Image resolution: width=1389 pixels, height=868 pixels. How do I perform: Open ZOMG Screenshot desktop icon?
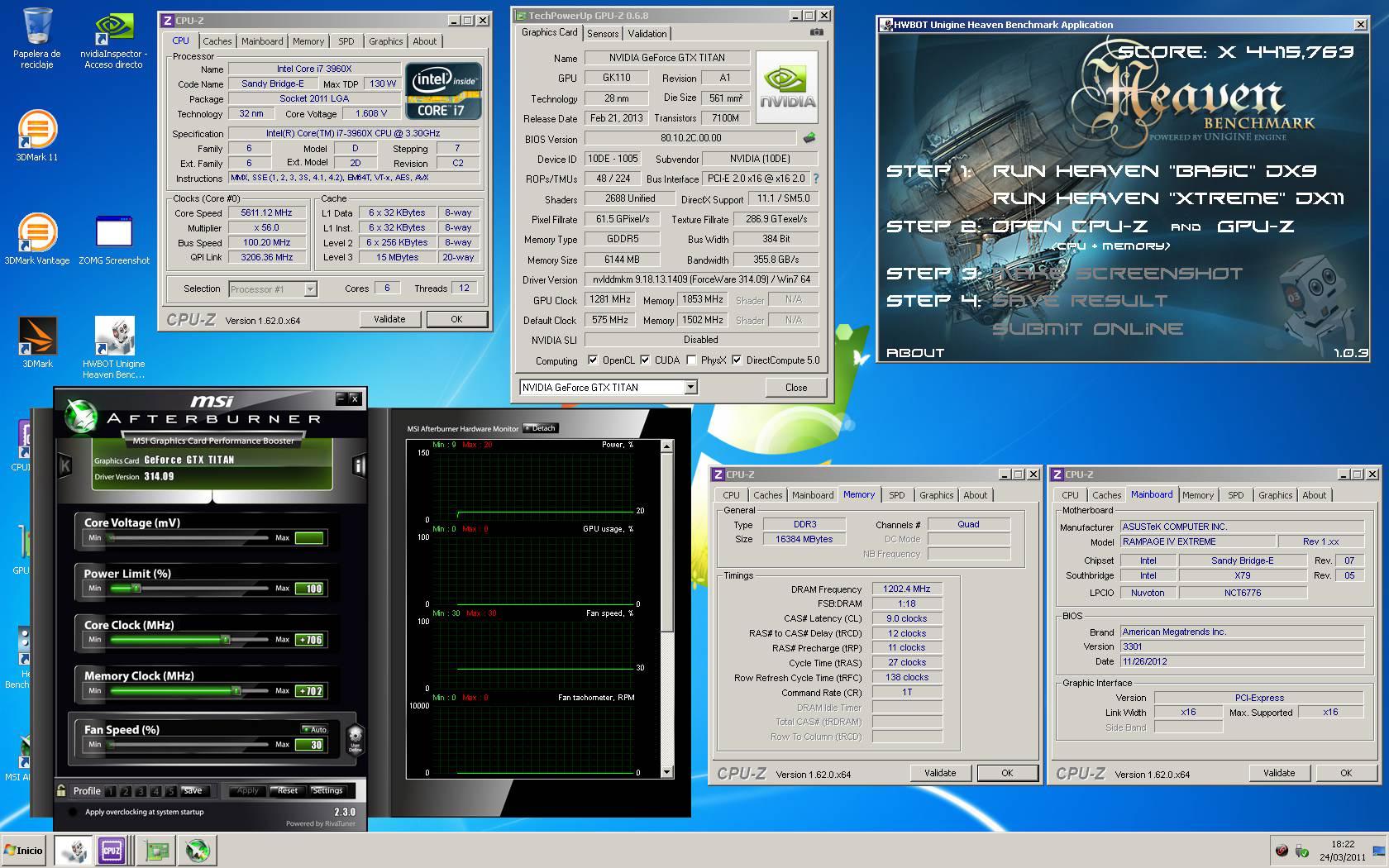114,239
